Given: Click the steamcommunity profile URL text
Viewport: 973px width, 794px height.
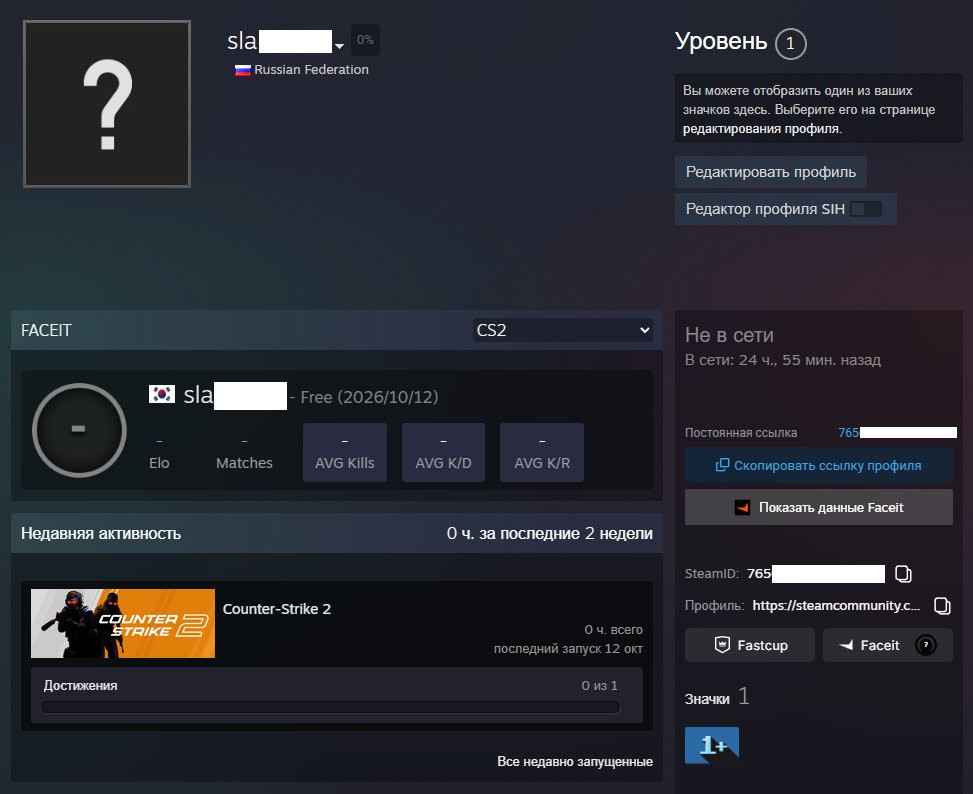Looking at the screenshot, I should pos(836,605).
